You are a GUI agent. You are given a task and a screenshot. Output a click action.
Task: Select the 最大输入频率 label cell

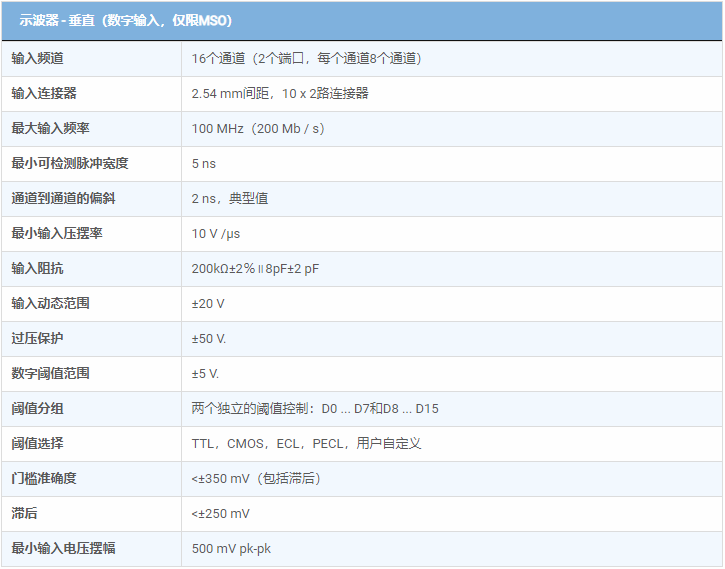[51, 128]
